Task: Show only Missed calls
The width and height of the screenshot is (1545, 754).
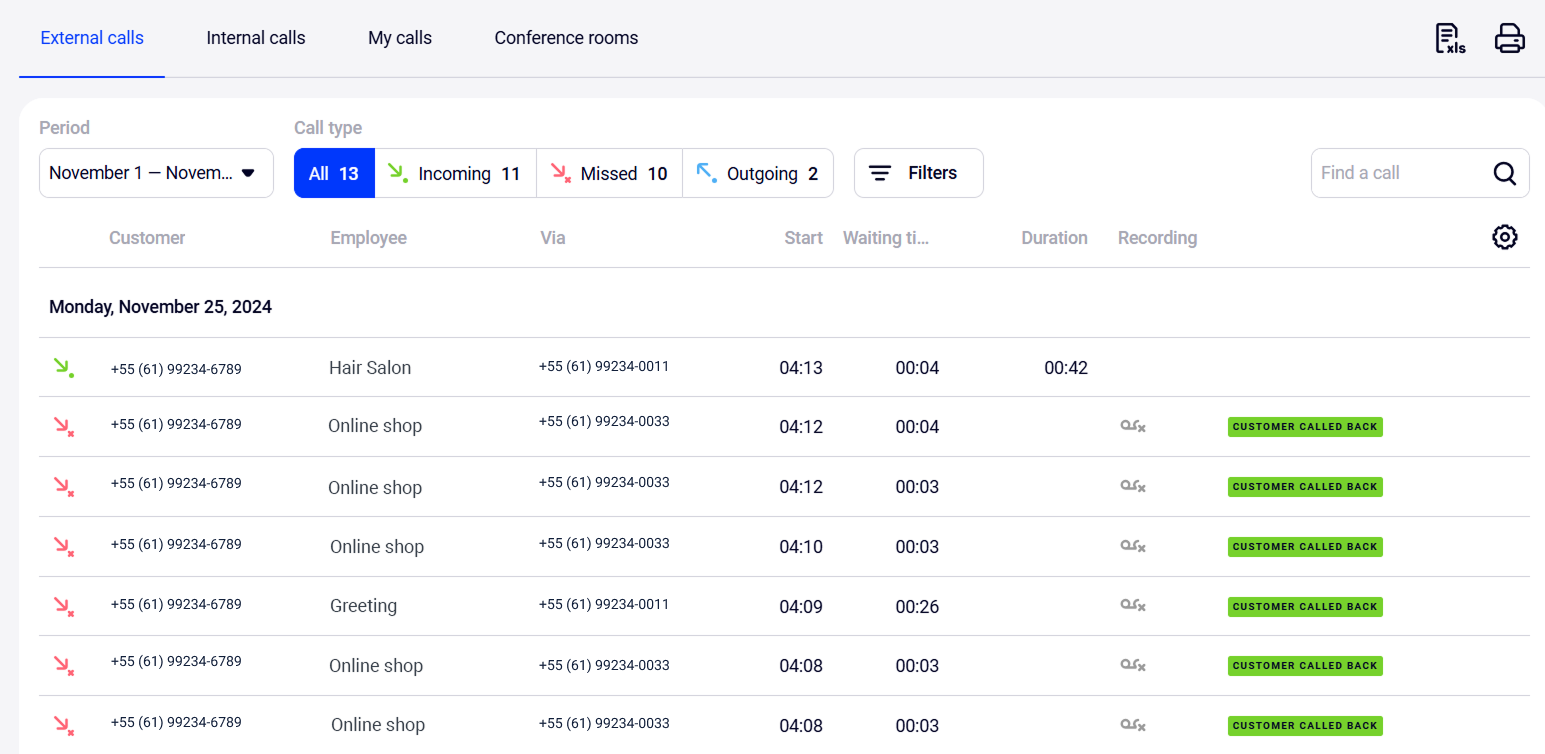Action: (x=609, y=173)
